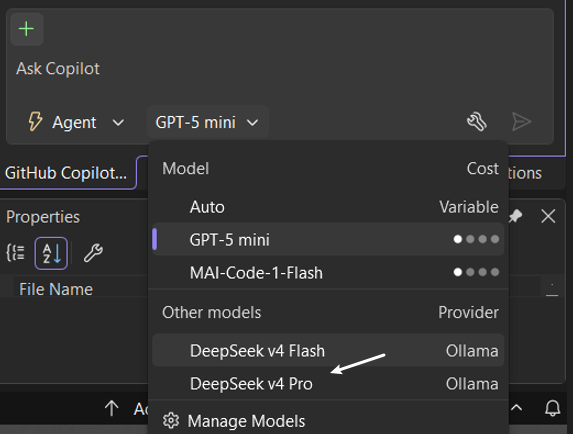Open Property Pages wrench icon in Properties
This screenshot has width=573, height=434.
click(x=93, y=253)
